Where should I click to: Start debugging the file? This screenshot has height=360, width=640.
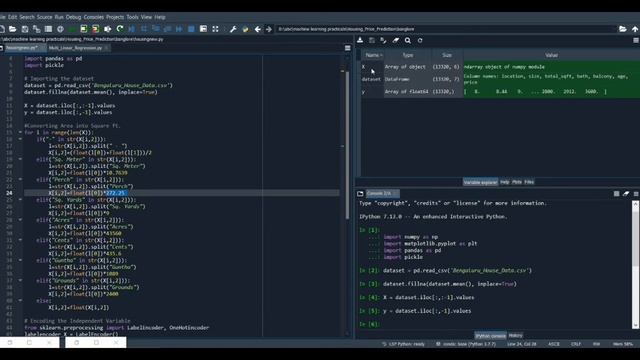pyautogui.click(x=132, y=29)
